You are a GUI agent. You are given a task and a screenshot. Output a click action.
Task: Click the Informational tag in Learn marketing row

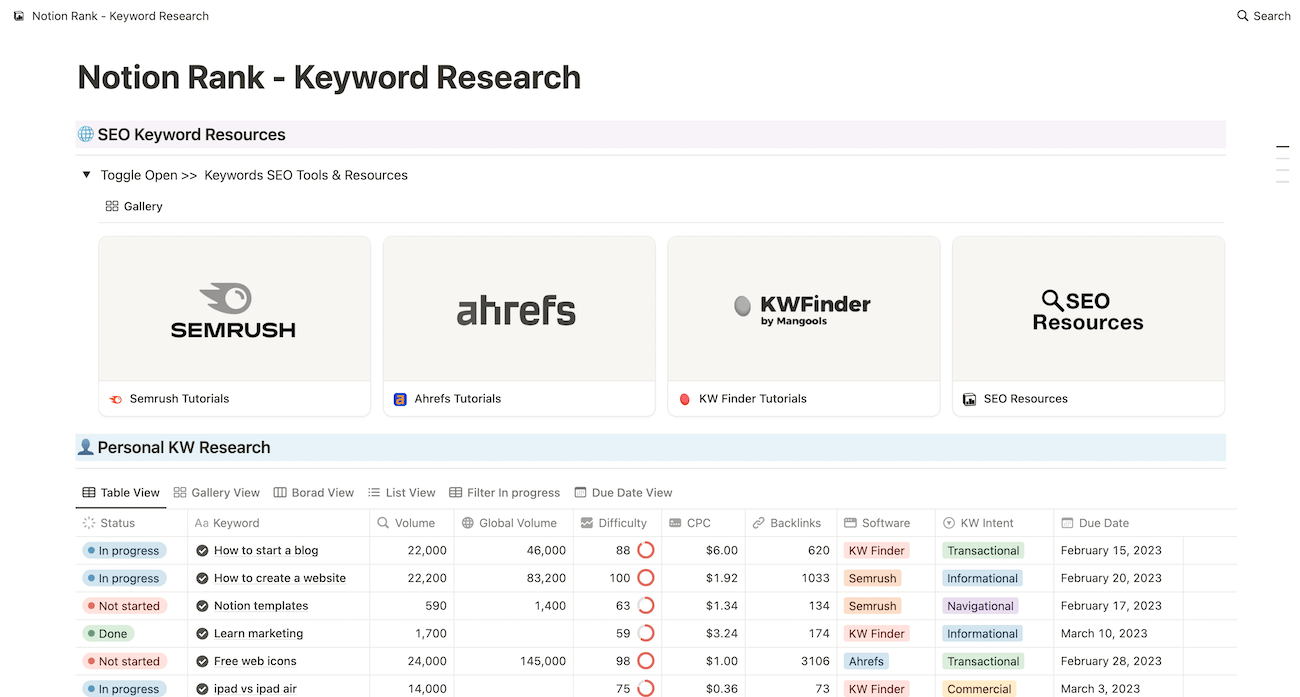(982, 634)
